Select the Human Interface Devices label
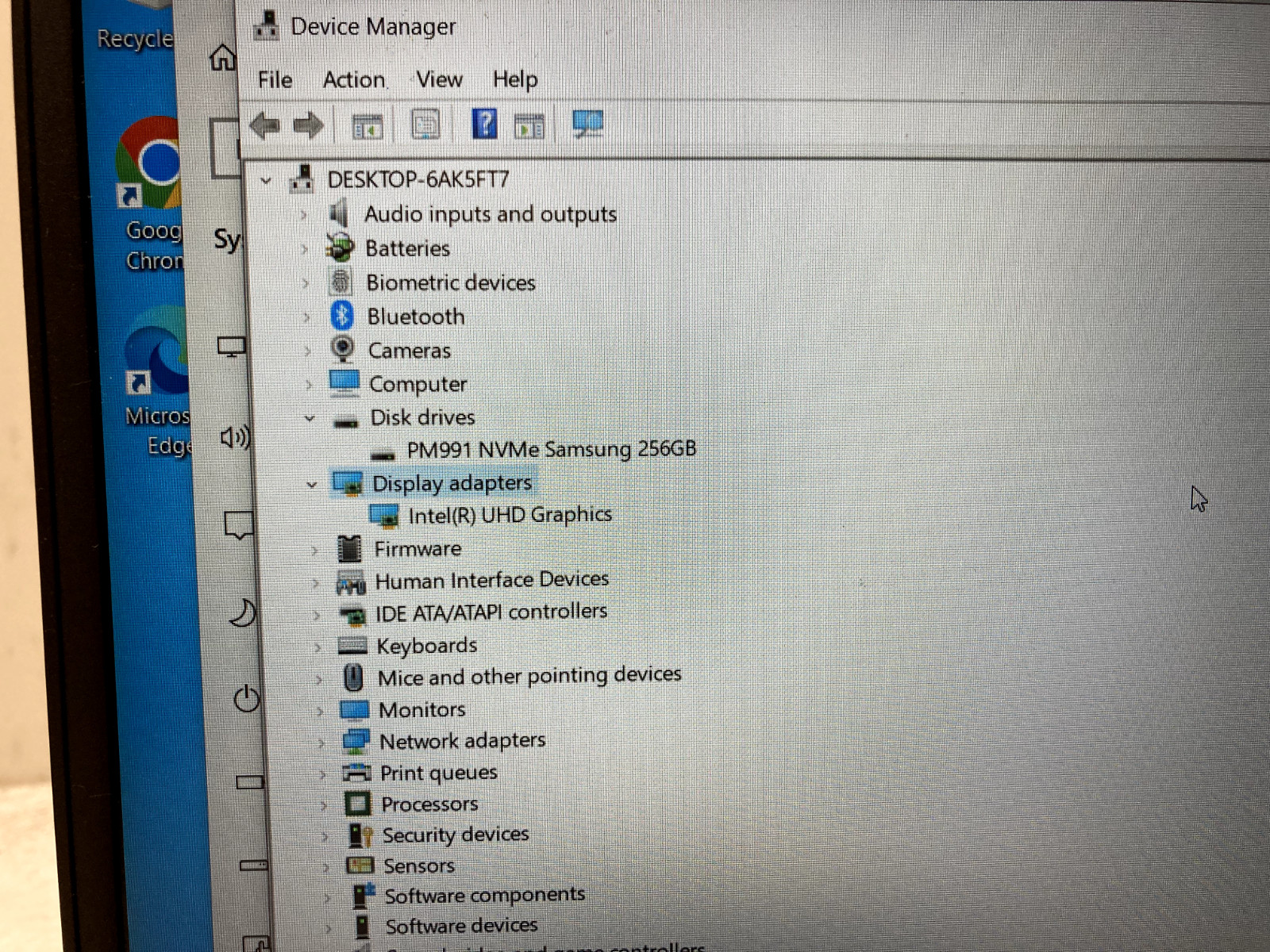This screenshot has height=952, width=1270. coord(492,581)
